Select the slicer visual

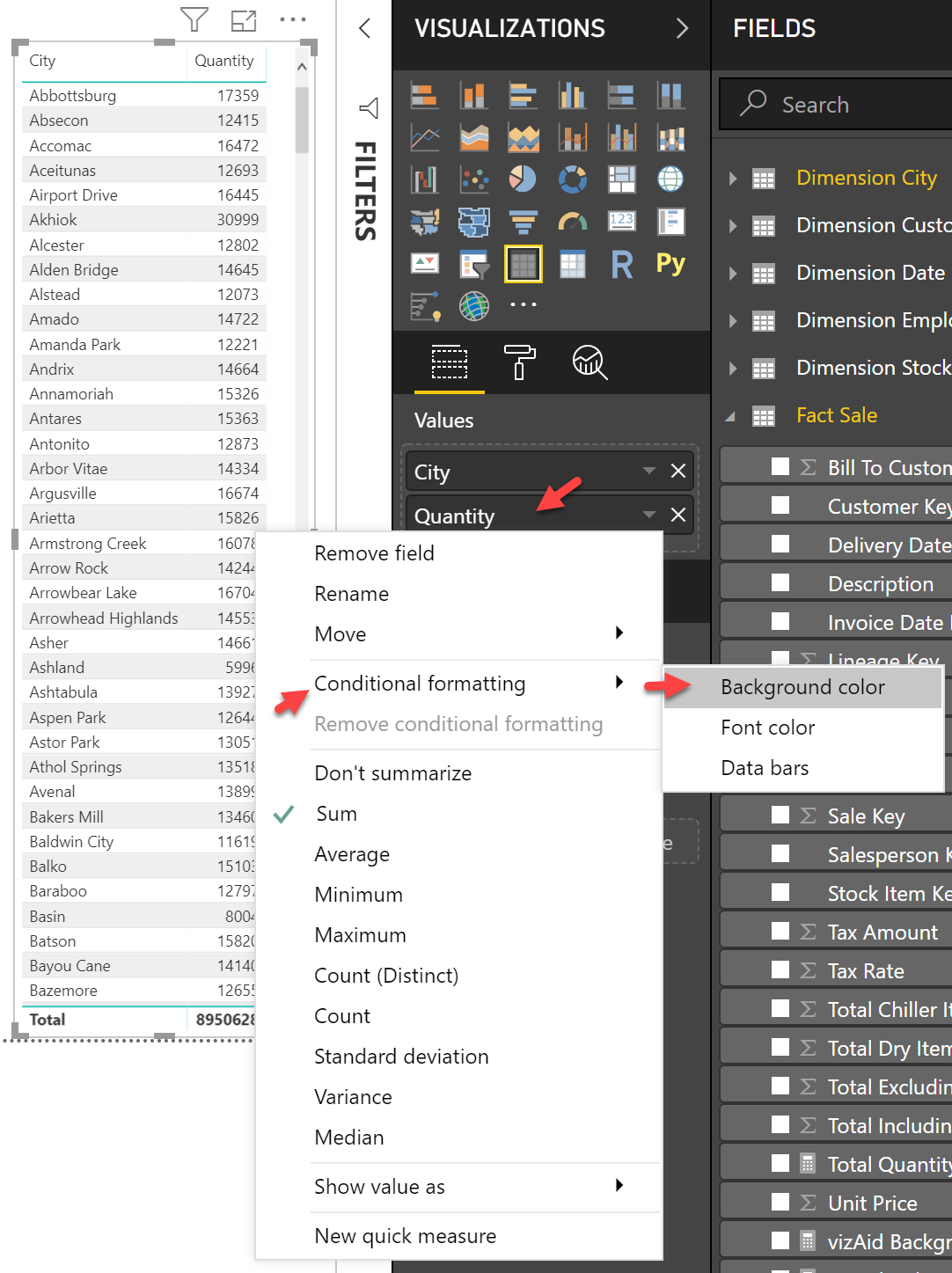[x=474, y=264]
